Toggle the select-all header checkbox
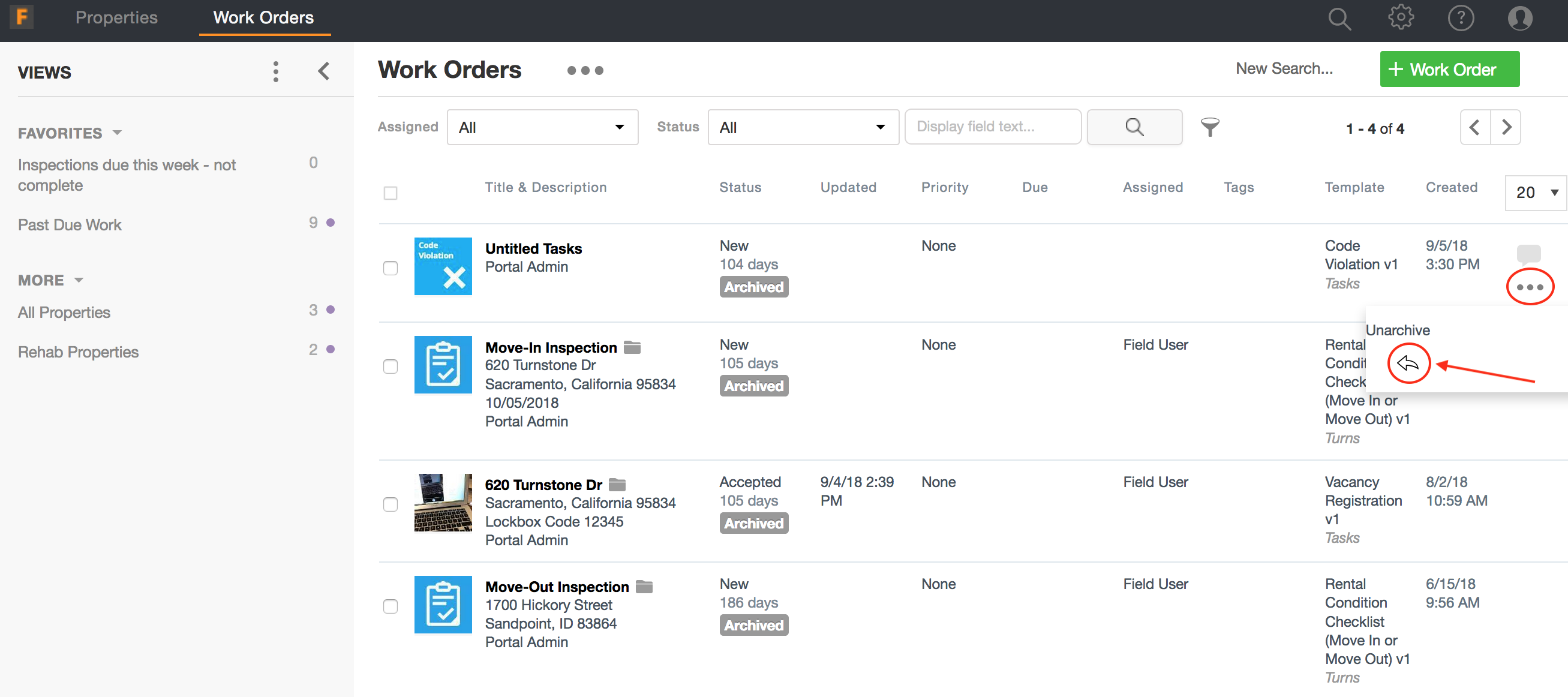The image size is (1568, 697). coord(391,193)
